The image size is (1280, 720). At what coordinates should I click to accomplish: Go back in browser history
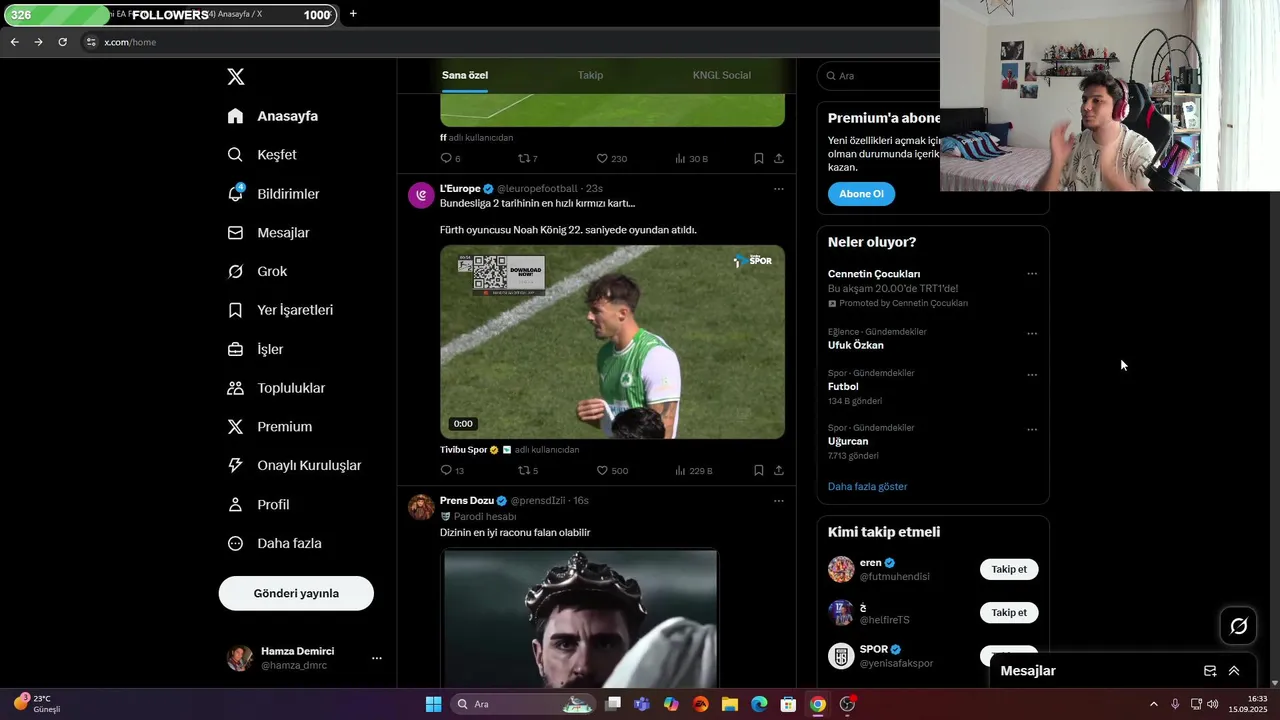coord(14,42)
